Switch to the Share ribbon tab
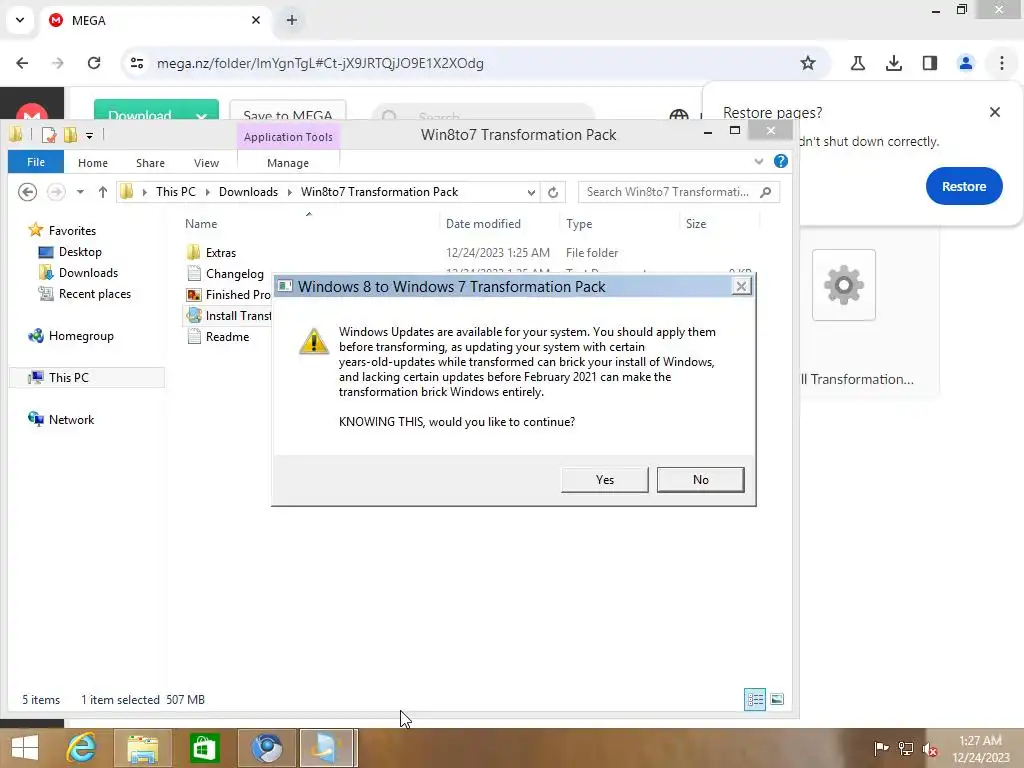Viewport: 1024px width, 768px height. pyautogui.click(x=150, y=163)
